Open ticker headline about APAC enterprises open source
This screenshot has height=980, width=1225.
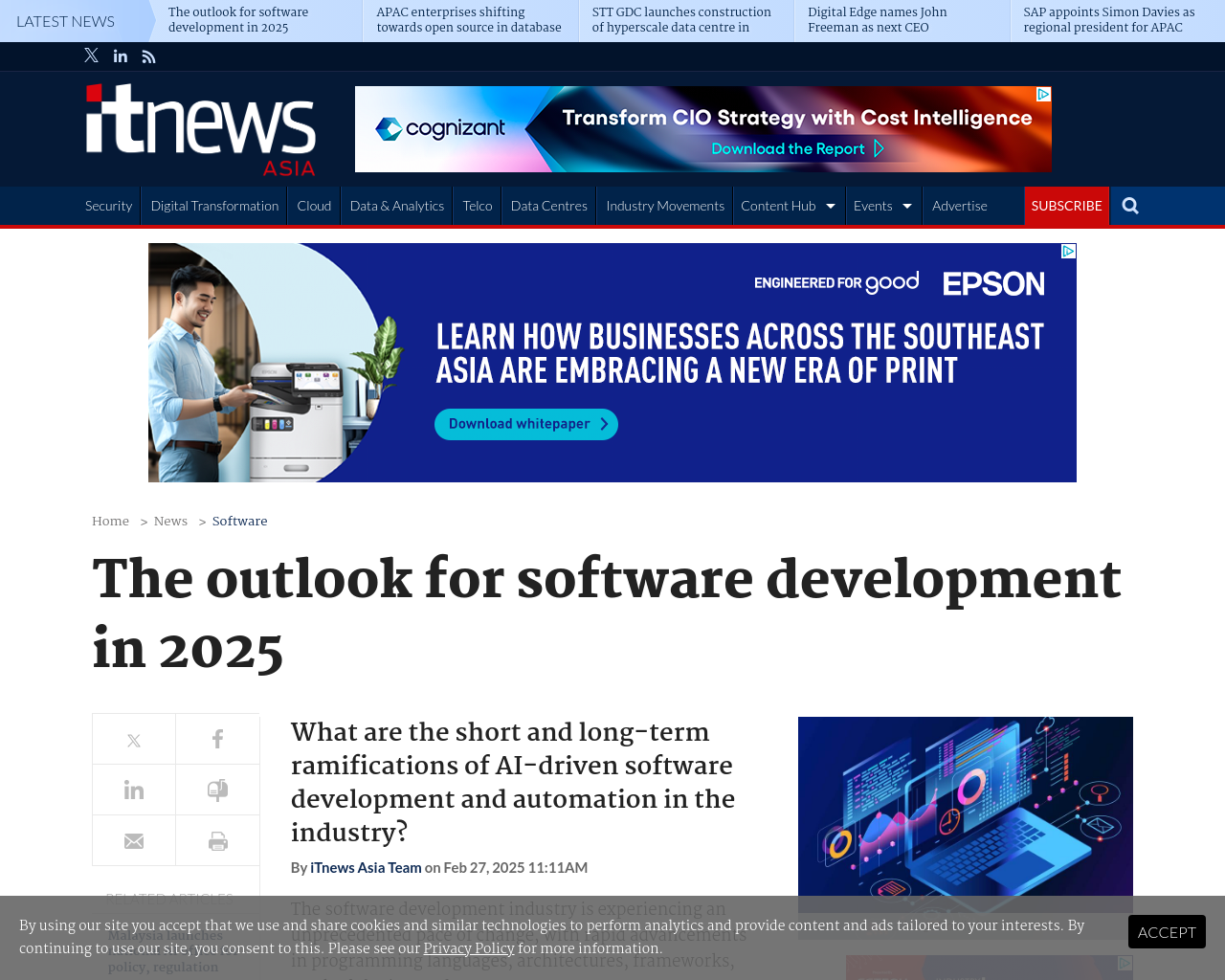click(x=469, y=20)
